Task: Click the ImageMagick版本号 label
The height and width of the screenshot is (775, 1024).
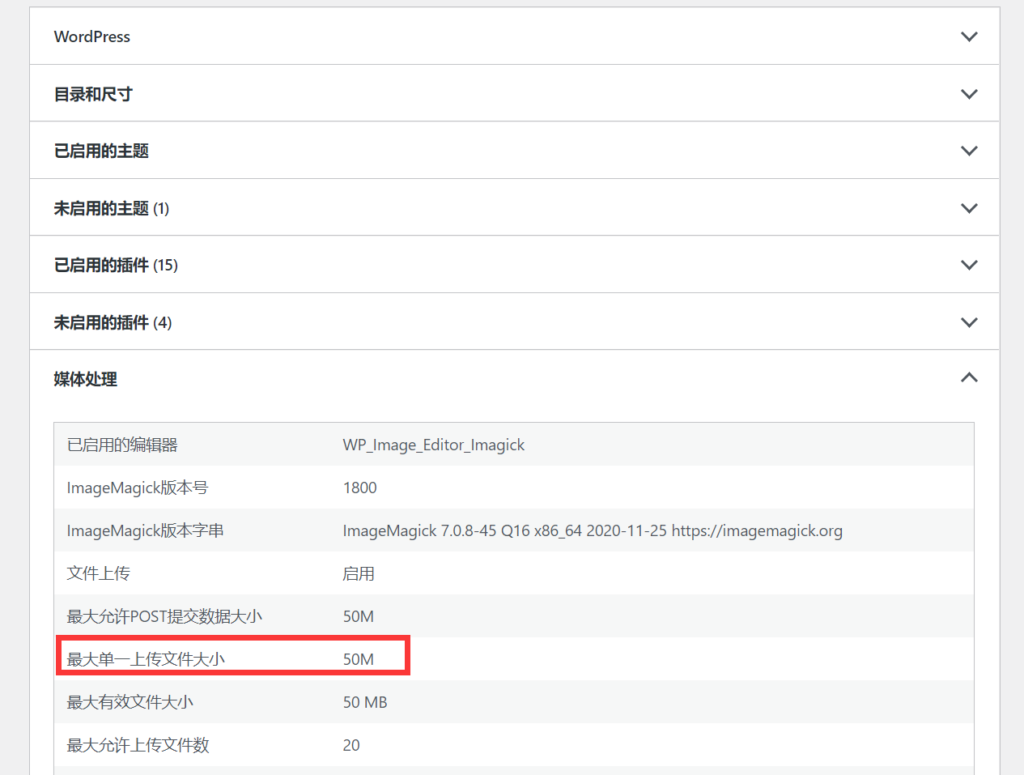Action: [x=137, y=488]
